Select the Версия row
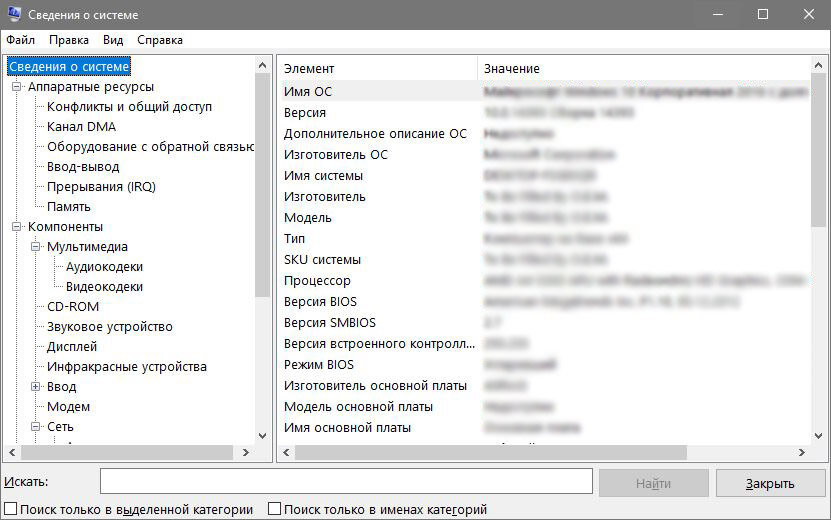831x520 pixels. (x=544, y=112)
